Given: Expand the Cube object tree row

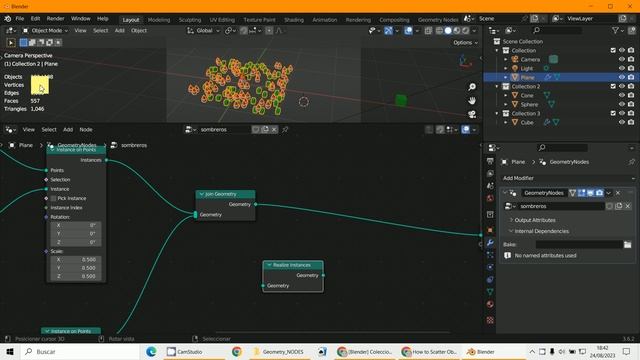Looking at the screenshot, I should (x=506, y=122).
